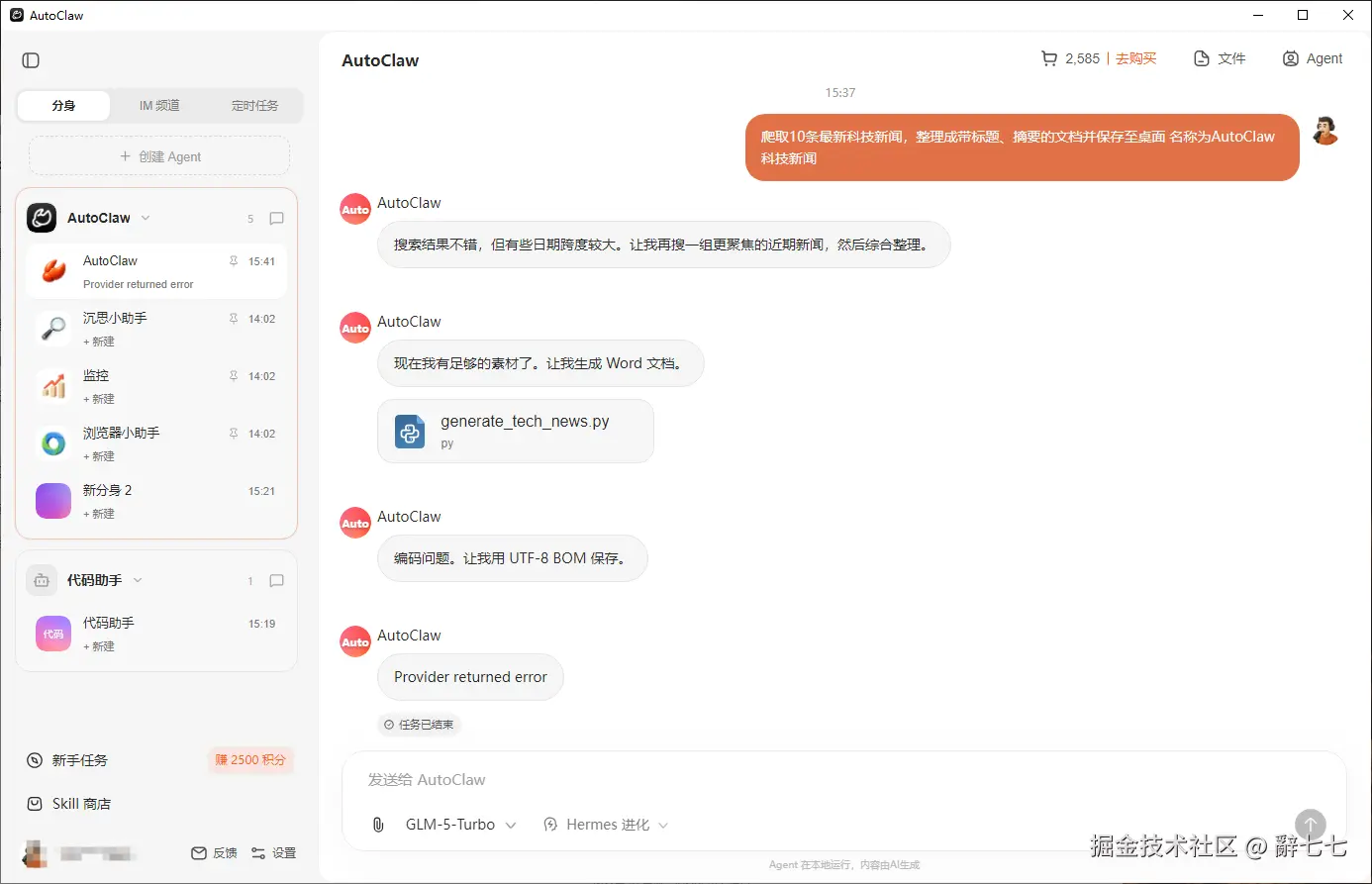Send message with arrow button
The width and height of the screenshot is (1372, 884).
1311,825
